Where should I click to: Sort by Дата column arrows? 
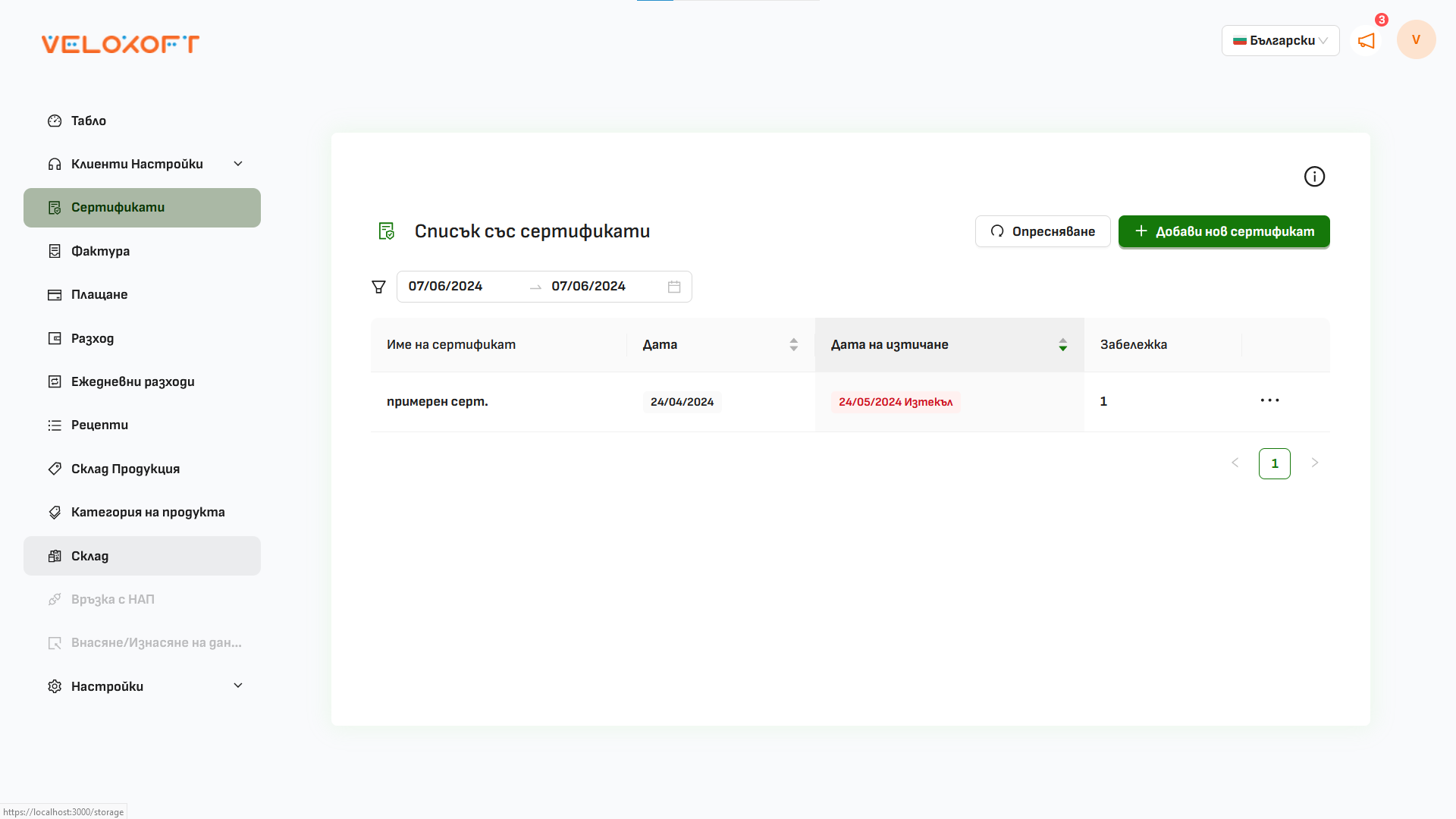pos(793,345)
